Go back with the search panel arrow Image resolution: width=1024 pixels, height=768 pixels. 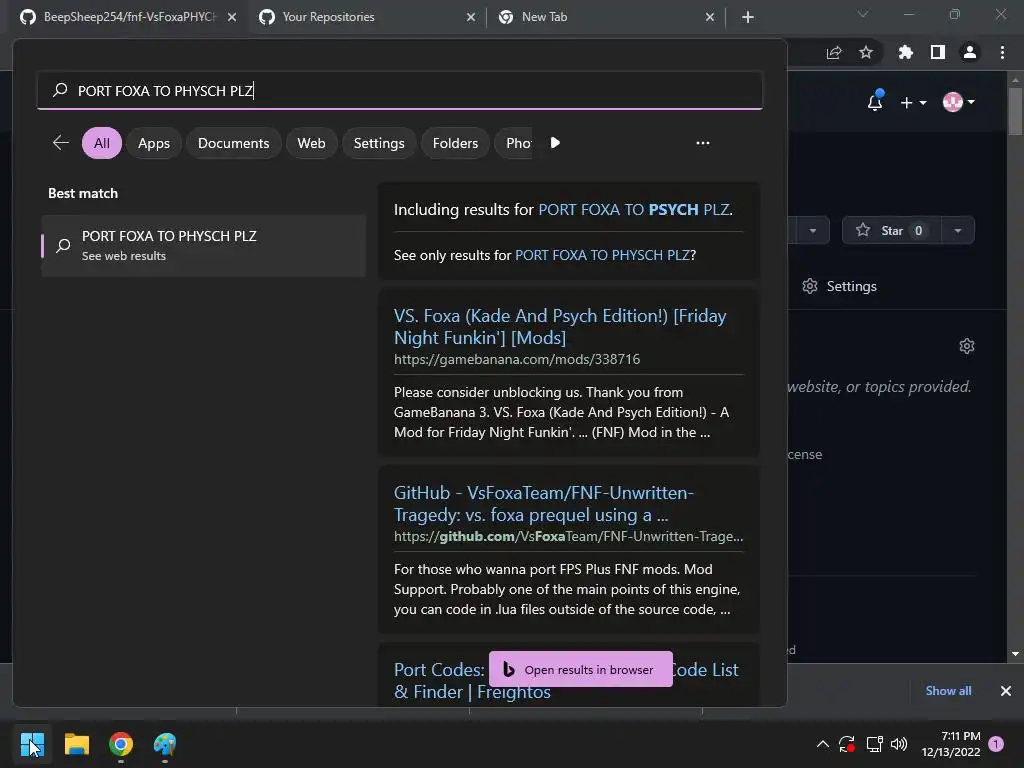(61, 142)
